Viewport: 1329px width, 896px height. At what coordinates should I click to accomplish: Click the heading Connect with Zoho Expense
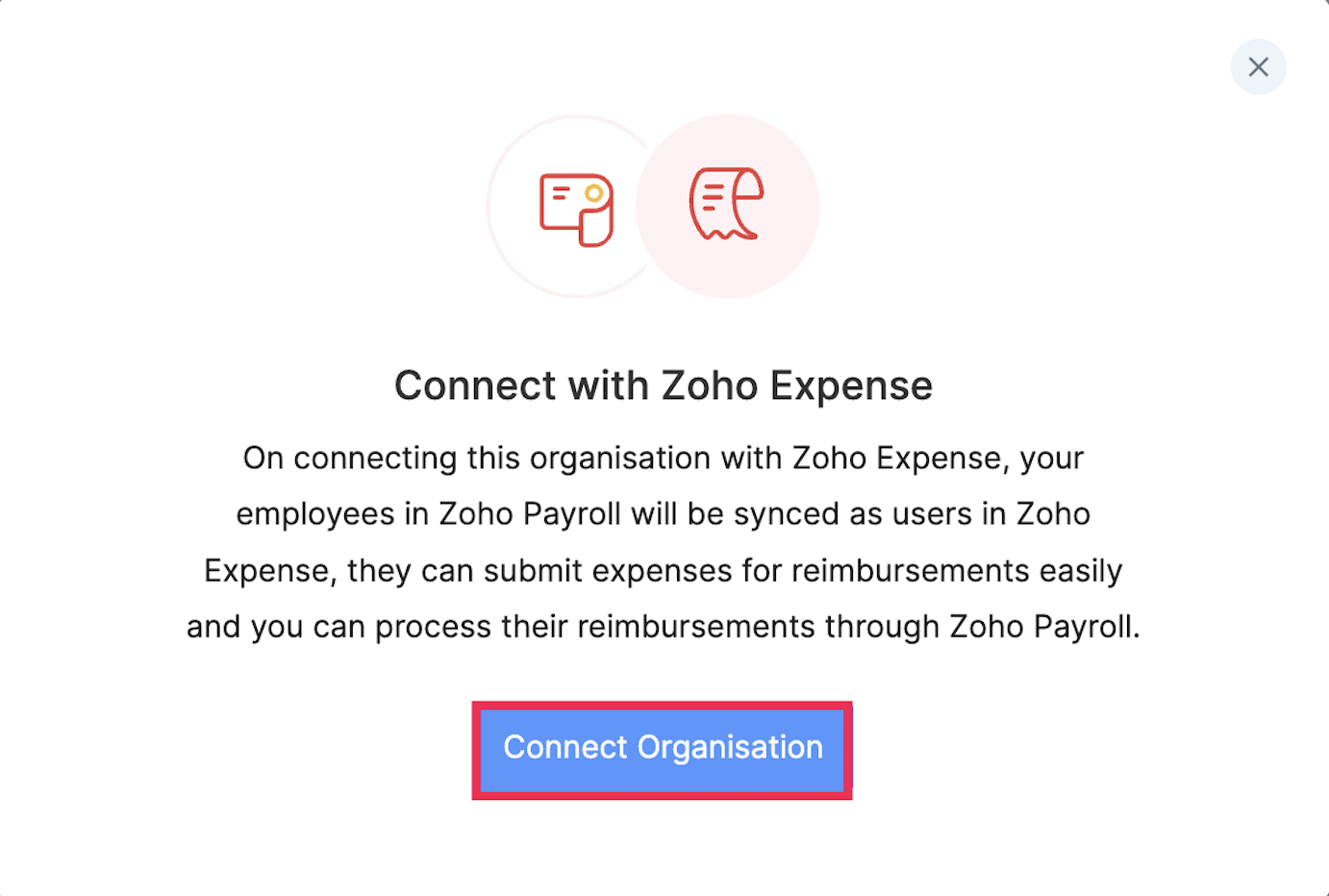click(663, 385)
